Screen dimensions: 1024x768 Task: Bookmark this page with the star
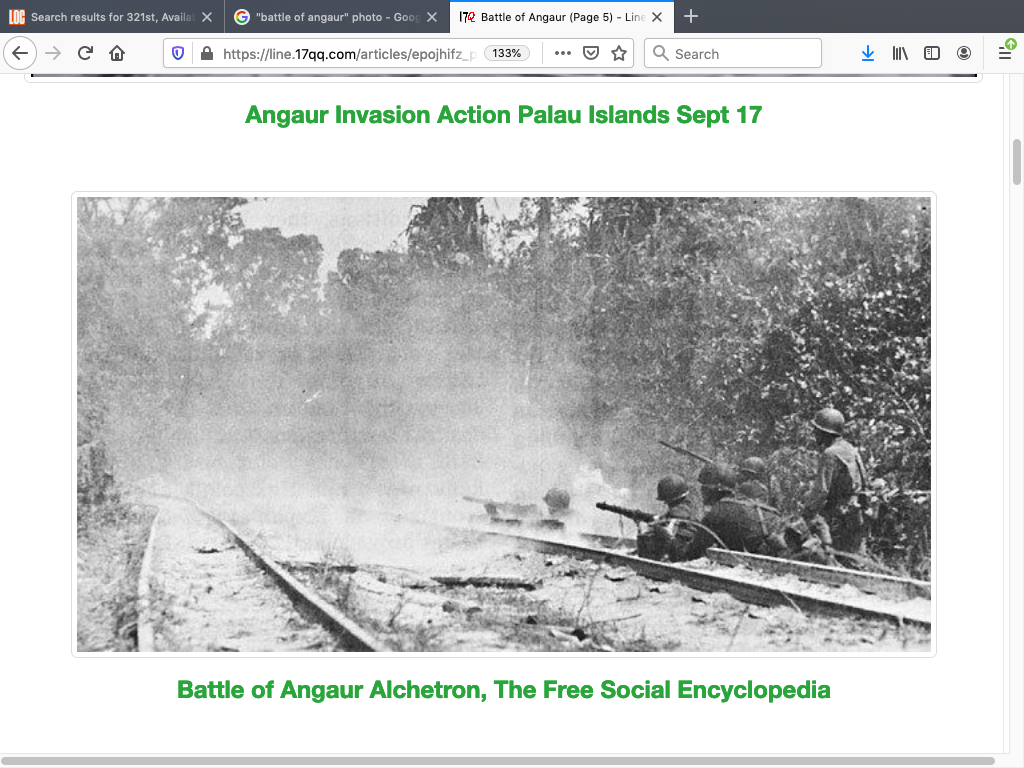[619, 54]
